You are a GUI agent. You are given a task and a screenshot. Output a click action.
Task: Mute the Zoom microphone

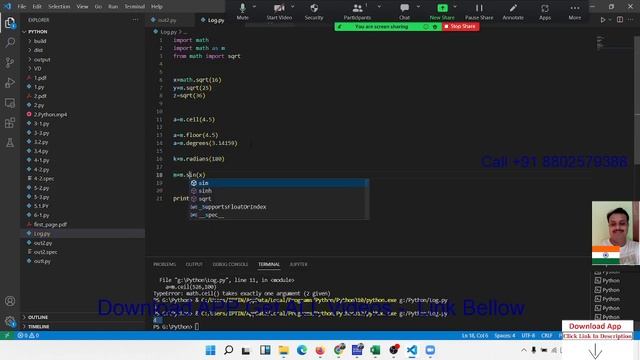click(x=242, y=11)
